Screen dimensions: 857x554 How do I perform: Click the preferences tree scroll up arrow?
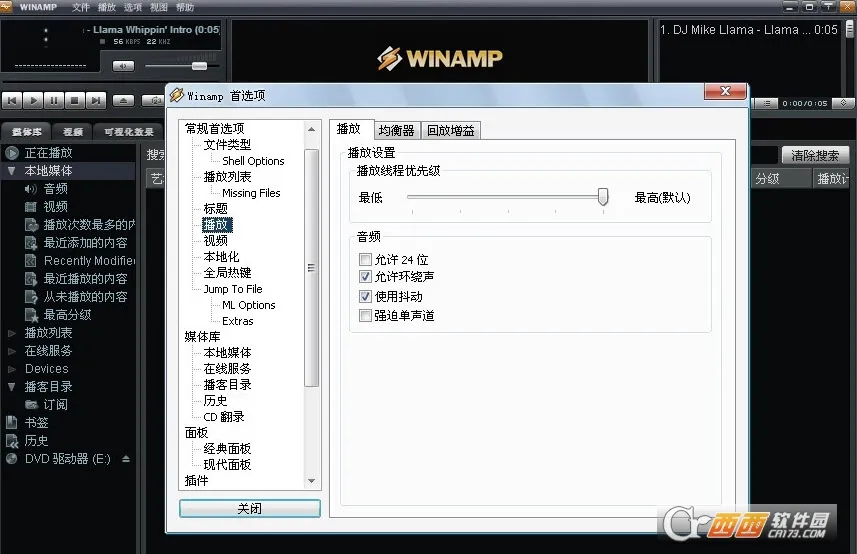point(312,129)
